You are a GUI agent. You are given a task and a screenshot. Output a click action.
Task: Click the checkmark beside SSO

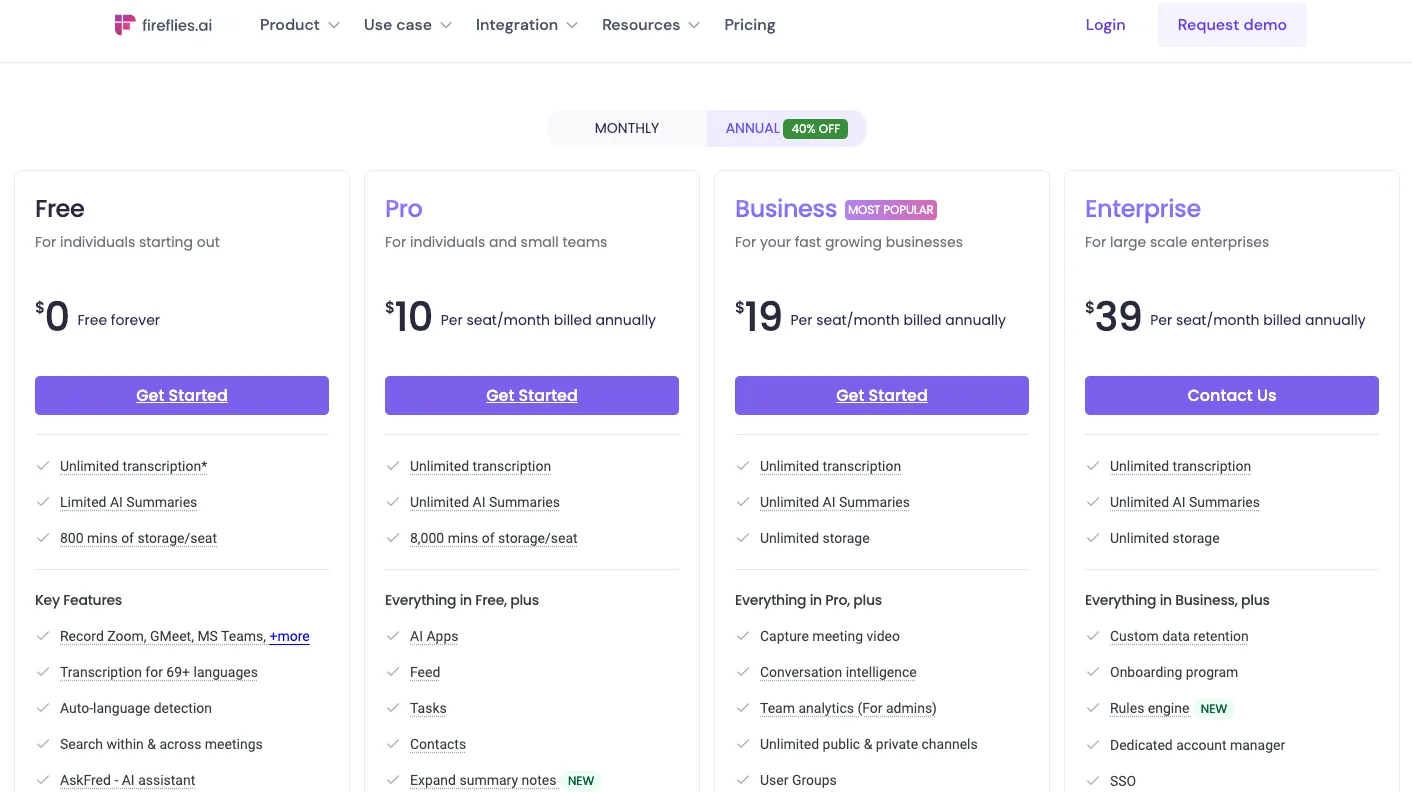(1093, 781)
